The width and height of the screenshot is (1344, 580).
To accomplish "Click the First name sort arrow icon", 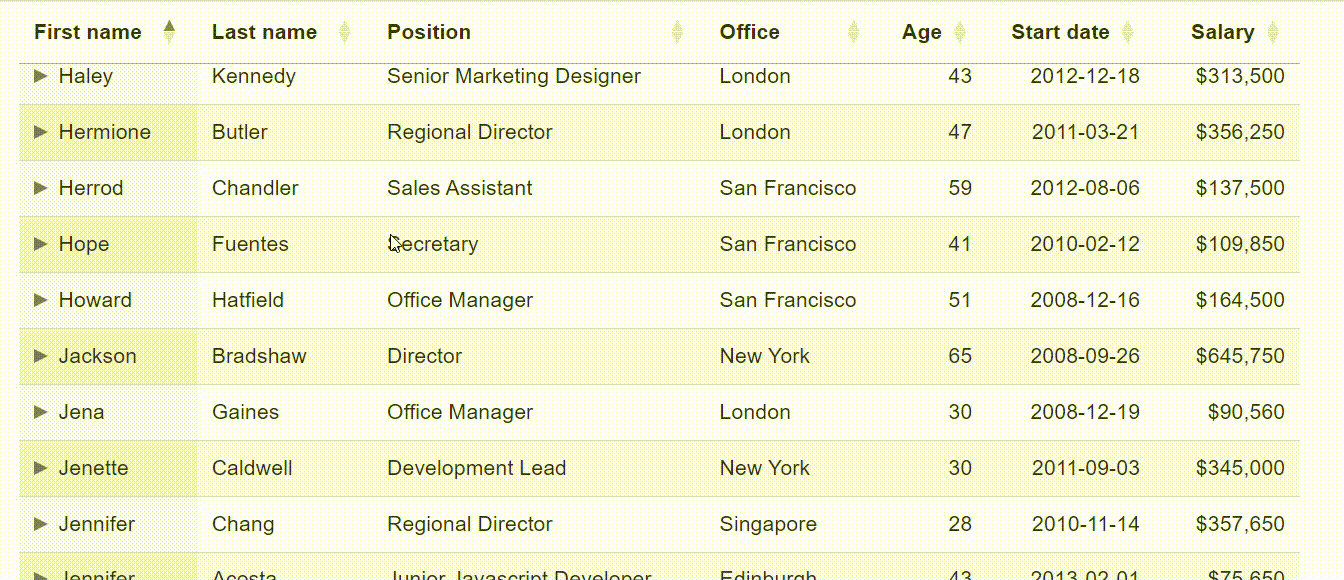I will pyautogui.click(x=169, y=32).
